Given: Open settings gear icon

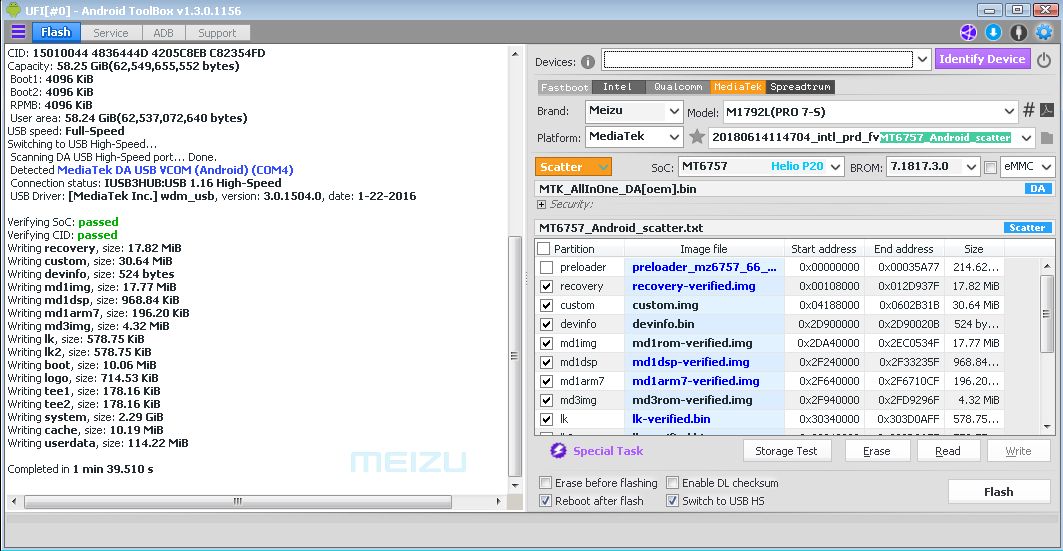Looking at the screenshot, I should tap(1044, 32).
